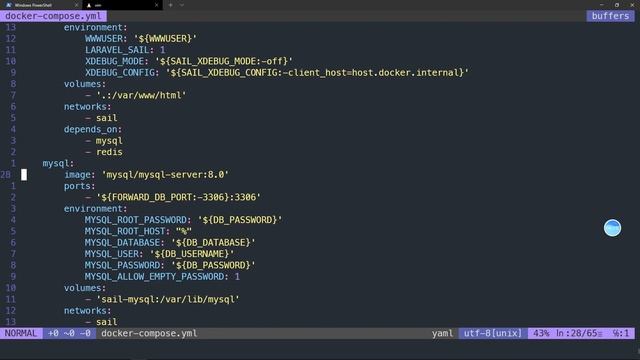
Task: Minimize the Windows Terminal window
Action: pos(602,5)
